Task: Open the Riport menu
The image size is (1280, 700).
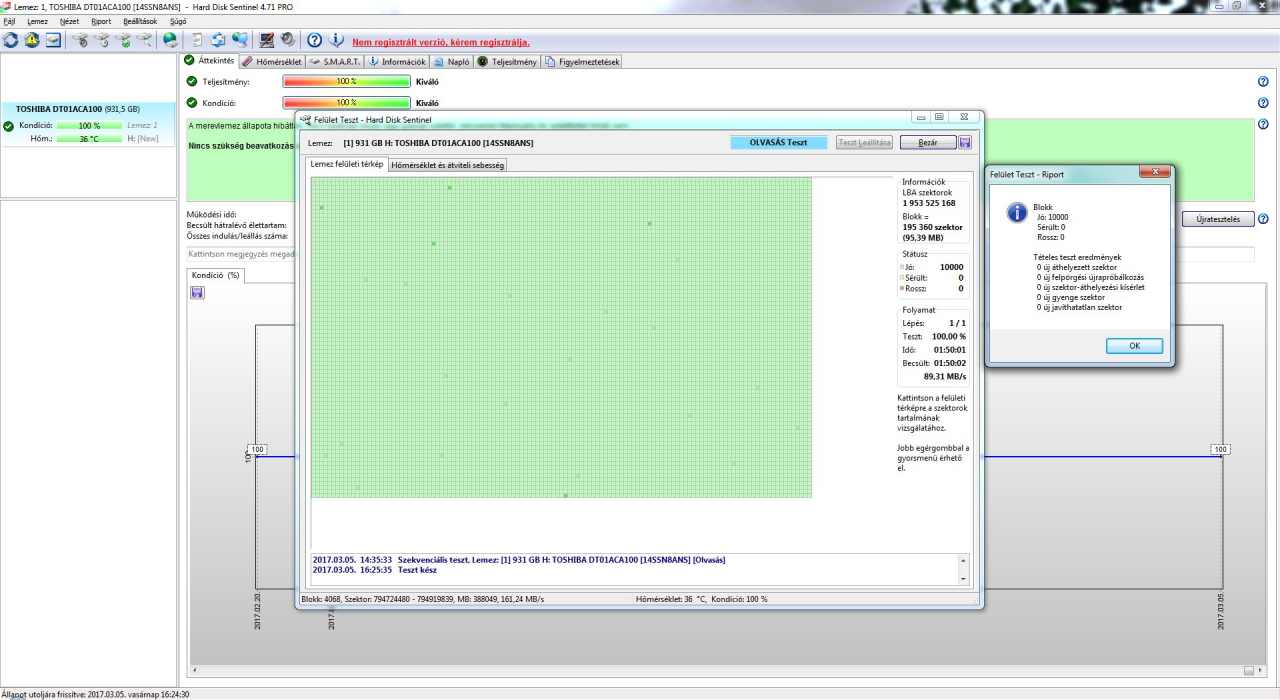Action: click(x=101, y=21)
